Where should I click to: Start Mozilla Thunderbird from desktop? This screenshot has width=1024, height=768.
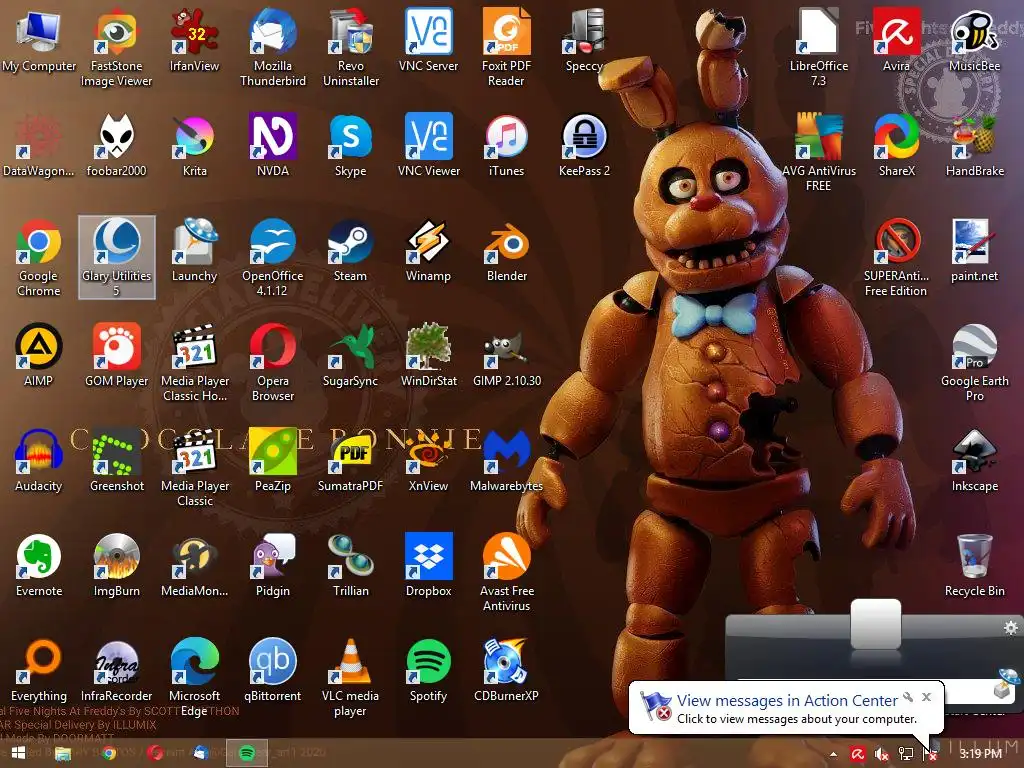click(273, 48)
